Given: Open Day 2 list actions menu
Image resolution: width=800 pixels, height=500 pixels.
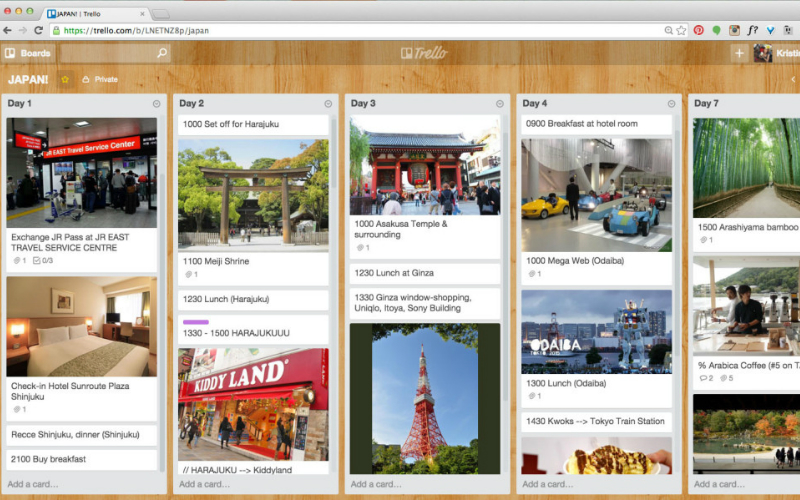Looking at the screenshot, I should point(328,104).
